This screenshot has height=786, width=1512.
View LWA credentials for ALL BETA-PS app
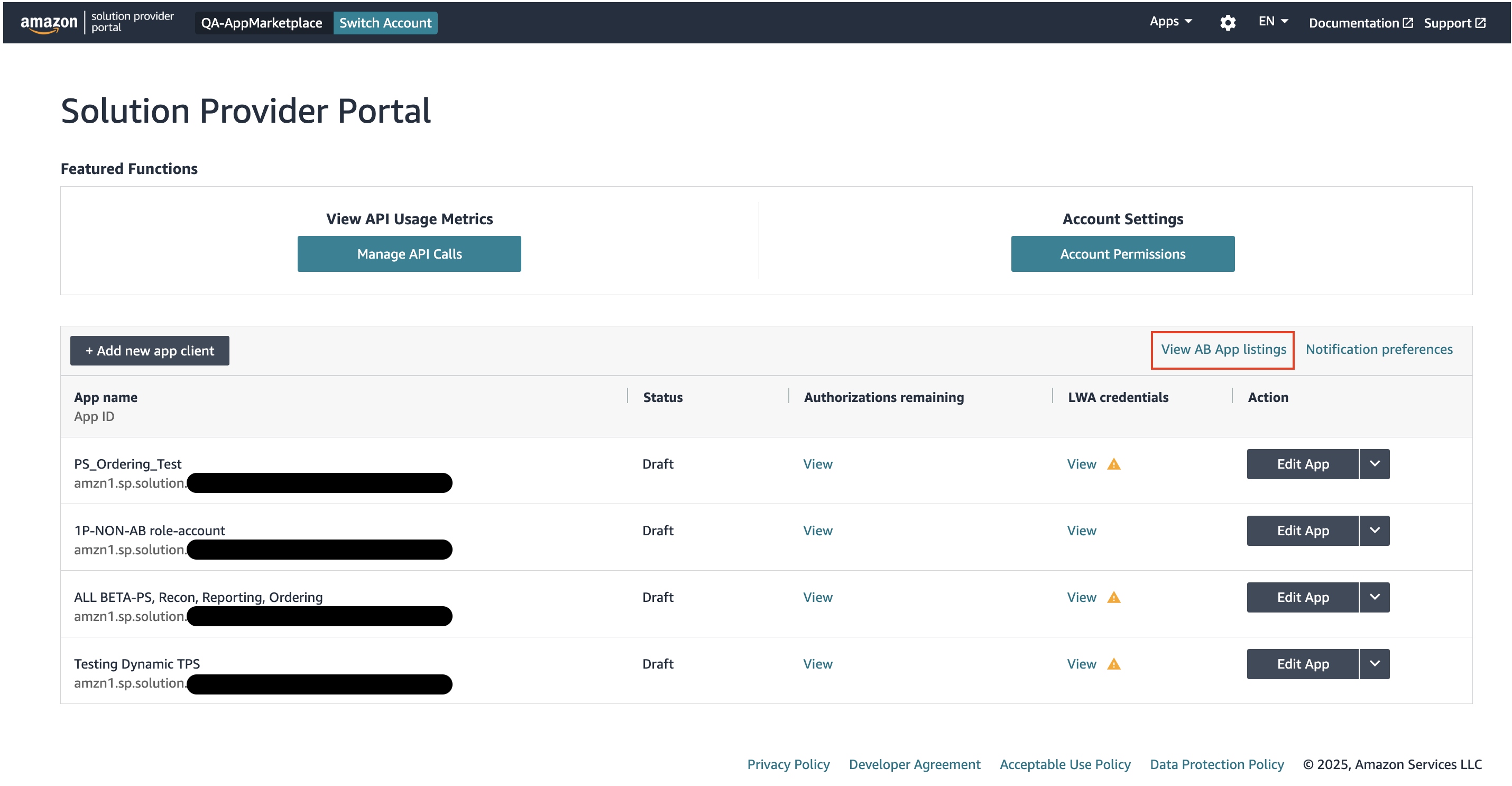click(x=1081, y=597)
